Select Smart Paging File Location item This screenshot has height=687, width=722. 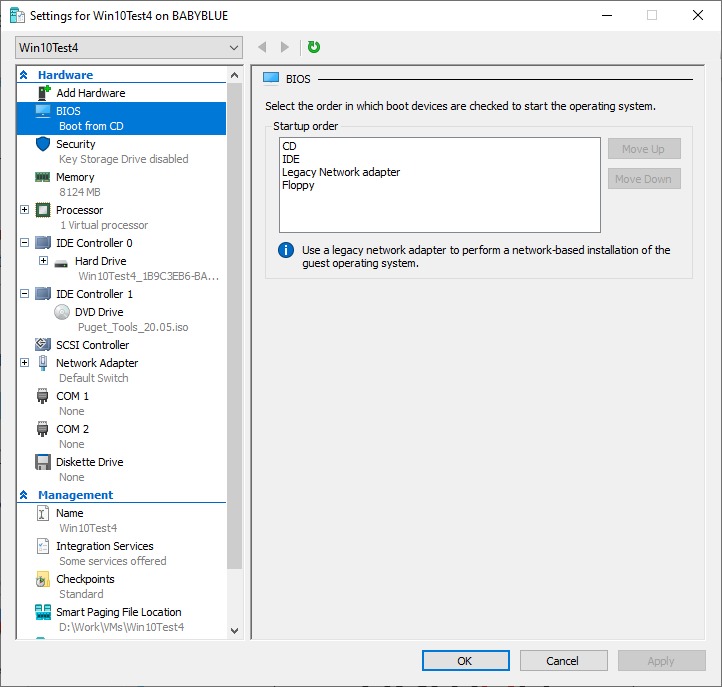pos(118,612)
